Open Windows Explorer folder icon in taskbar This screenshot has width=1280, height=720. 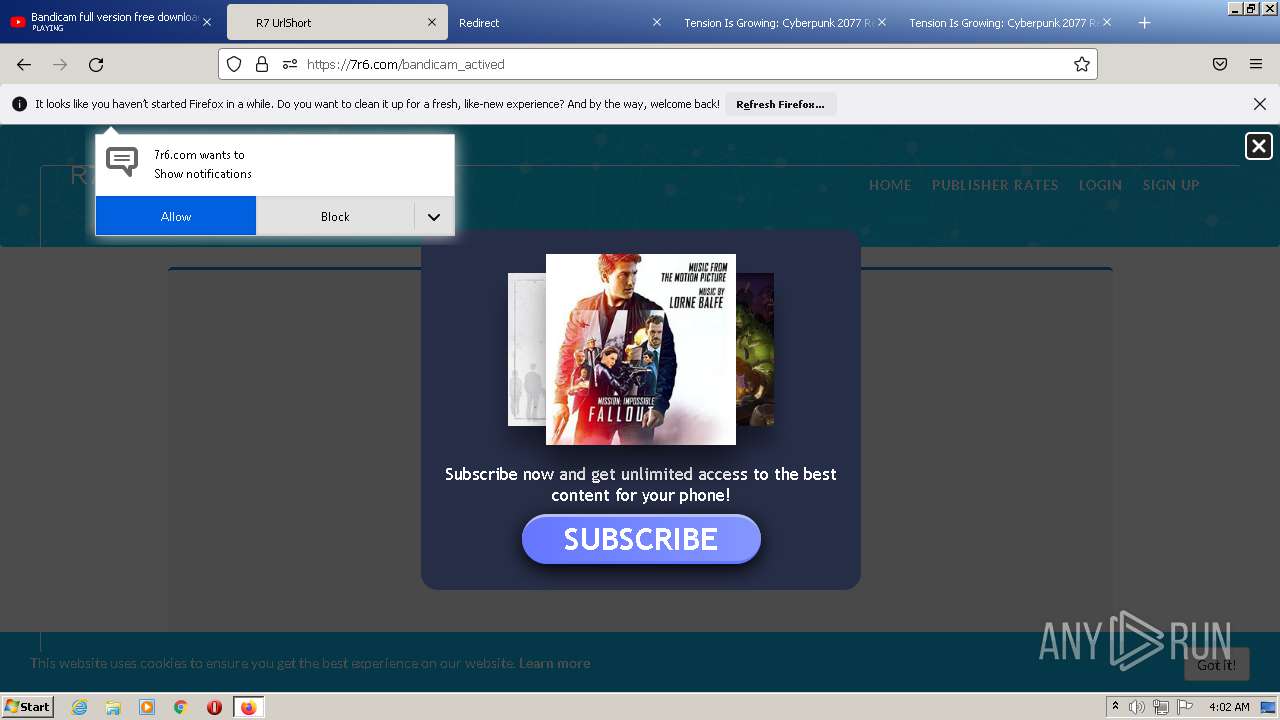113,707
